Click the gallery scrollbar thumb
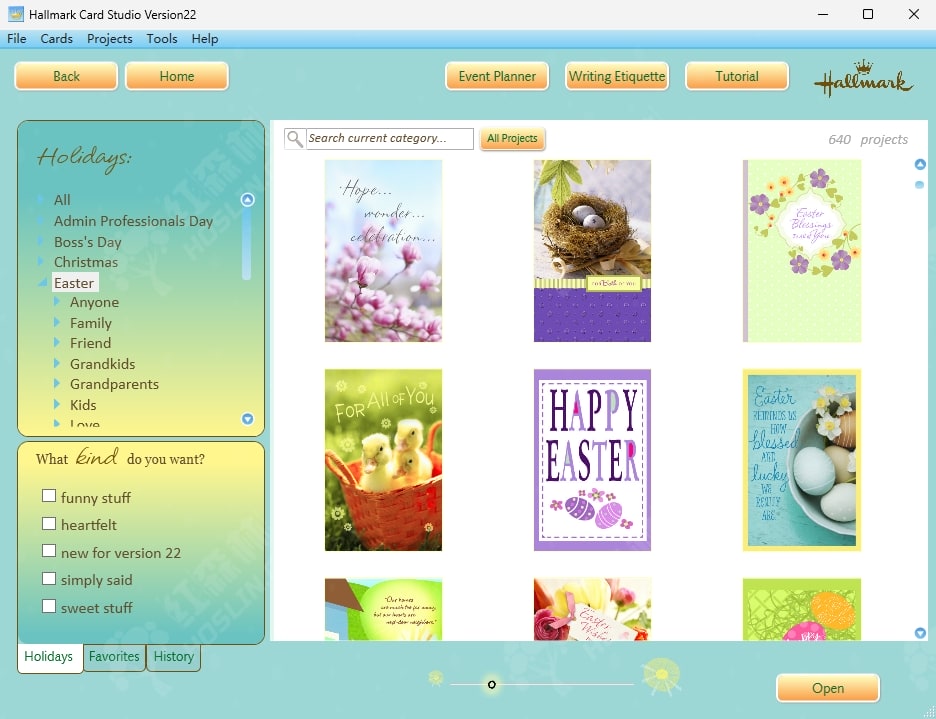936x719 pixels. (x=920, y=185)
